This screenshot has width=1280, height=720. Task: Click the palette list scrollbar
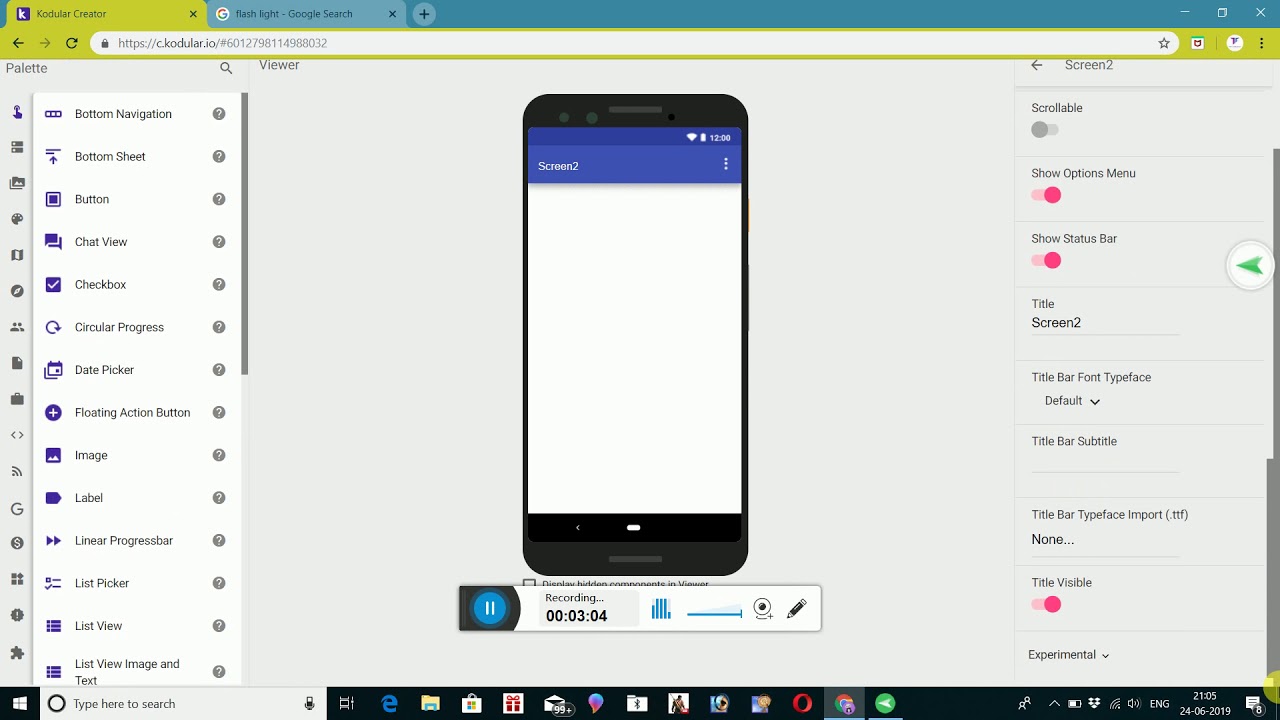[x=244, y=235]
